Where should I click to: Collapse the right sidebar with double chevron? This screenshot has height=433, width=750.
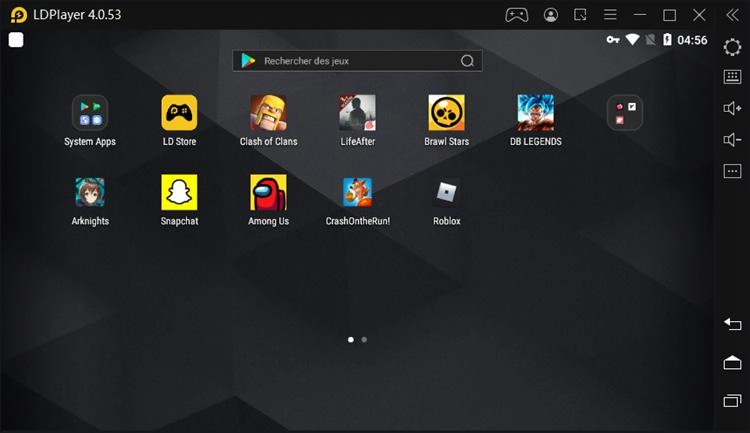pos(733,15)
